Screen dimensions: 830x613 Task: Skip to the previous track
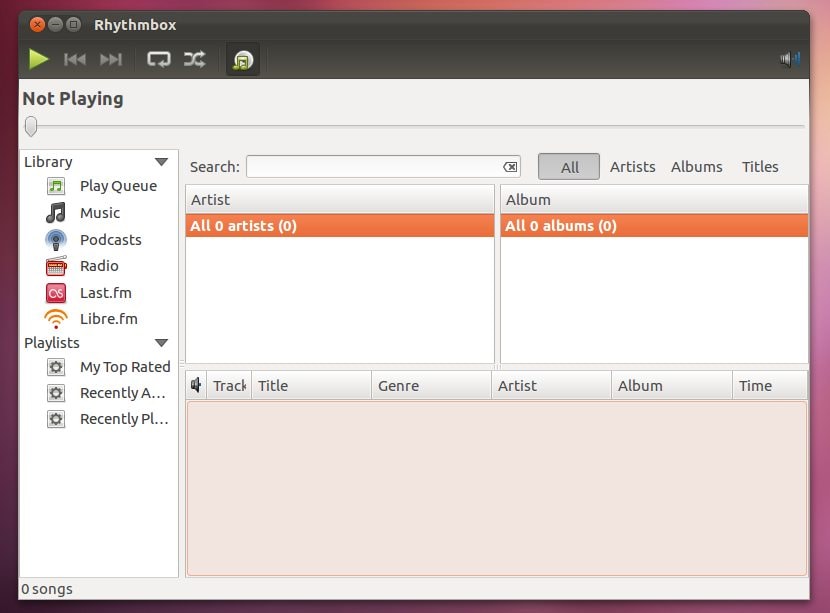(x=75, y=59)
